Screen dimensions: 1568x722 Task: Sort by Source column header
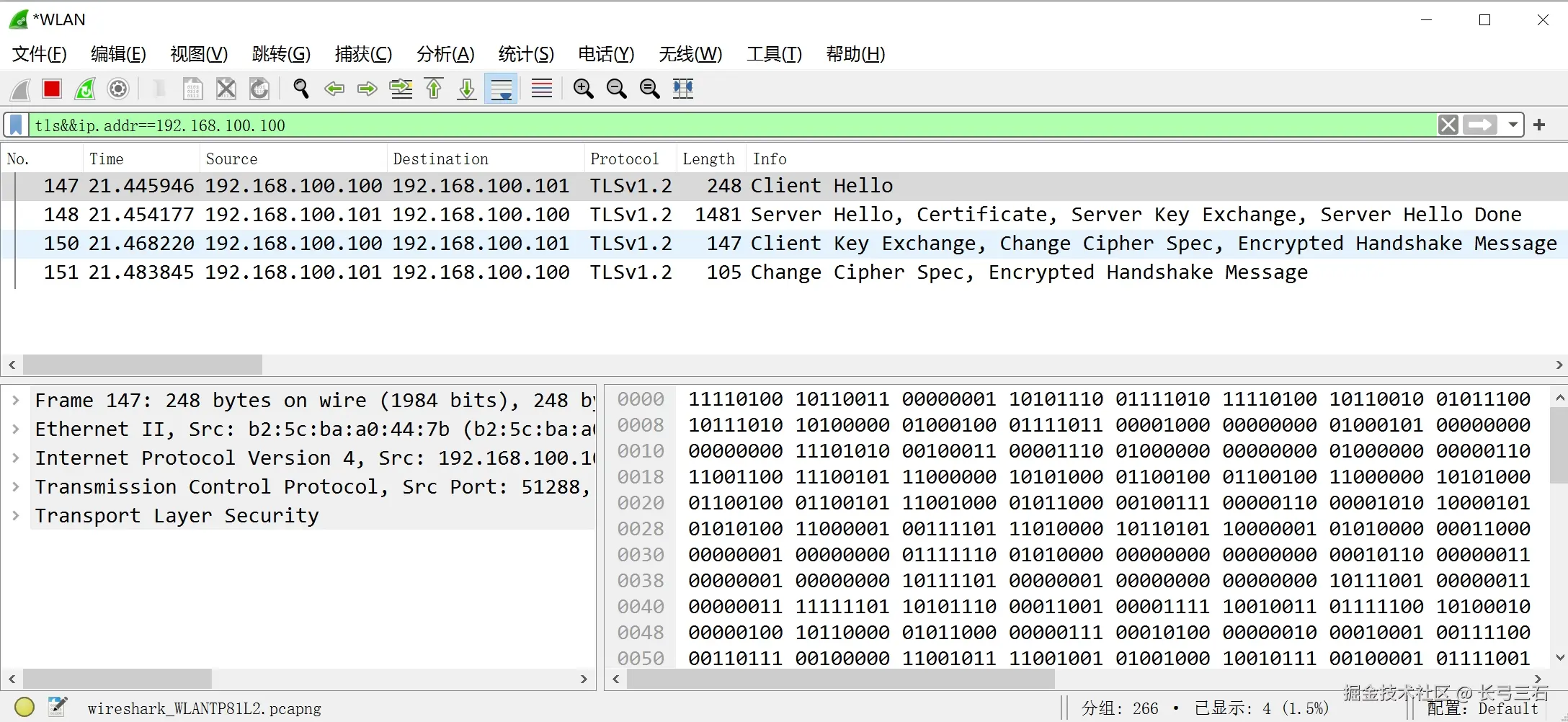pyautogui.click(x=293, y=159)
